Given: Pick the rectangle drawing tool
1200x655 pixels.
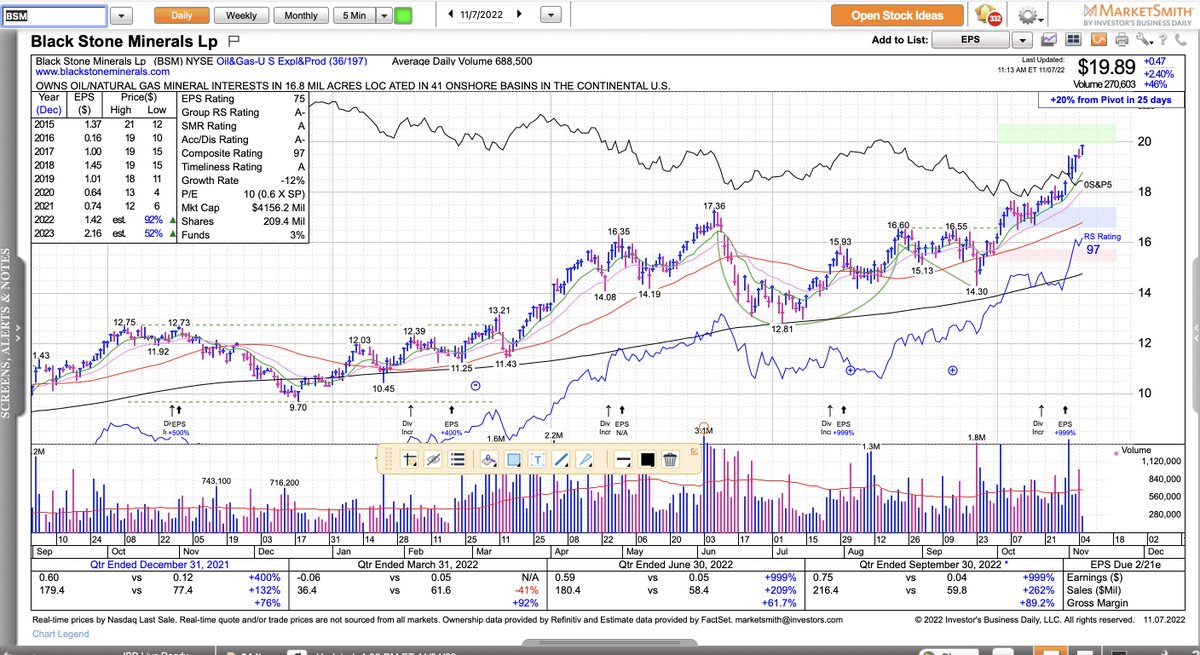Looking at the screenshot, I should [x=511, y=458].
